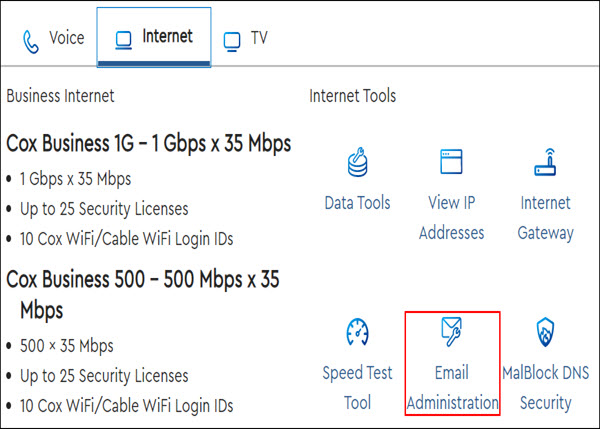Click the laptop icon beside Internet
The height and width of the screenshot is (429, 600).
coord(124,41)
